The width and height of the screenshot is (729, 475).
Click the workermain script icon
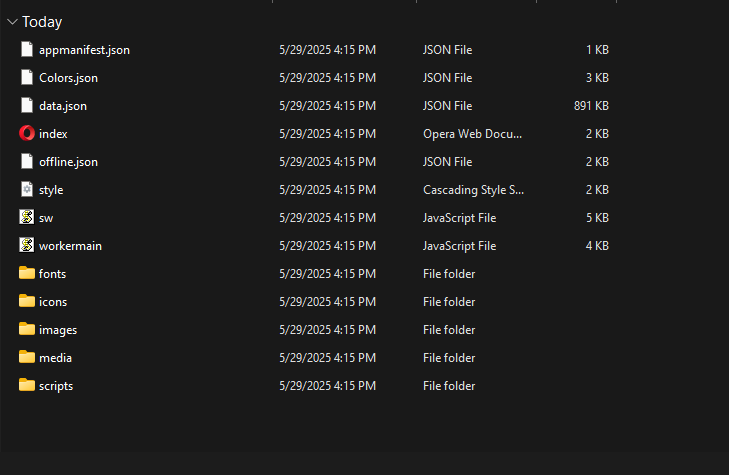pos(27,245)
